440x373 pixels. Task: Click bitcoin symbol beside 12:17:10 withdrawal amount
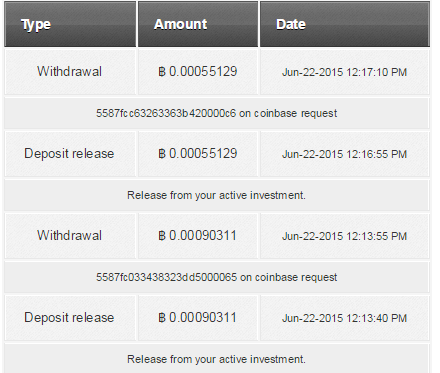coord(162,72)
